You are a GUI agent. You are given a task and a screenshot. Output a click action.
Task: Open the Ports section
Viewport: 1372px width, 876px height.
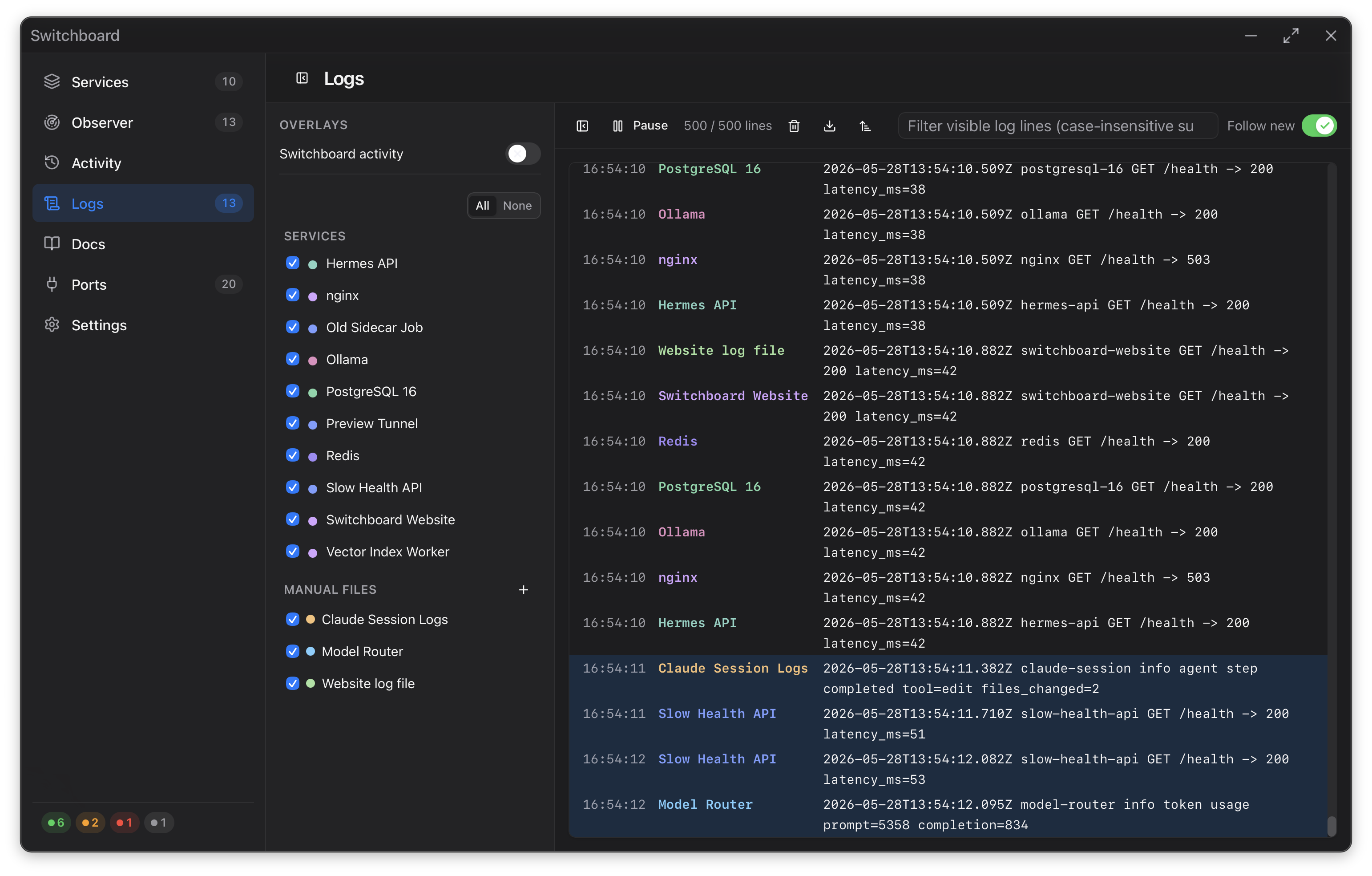143,284
